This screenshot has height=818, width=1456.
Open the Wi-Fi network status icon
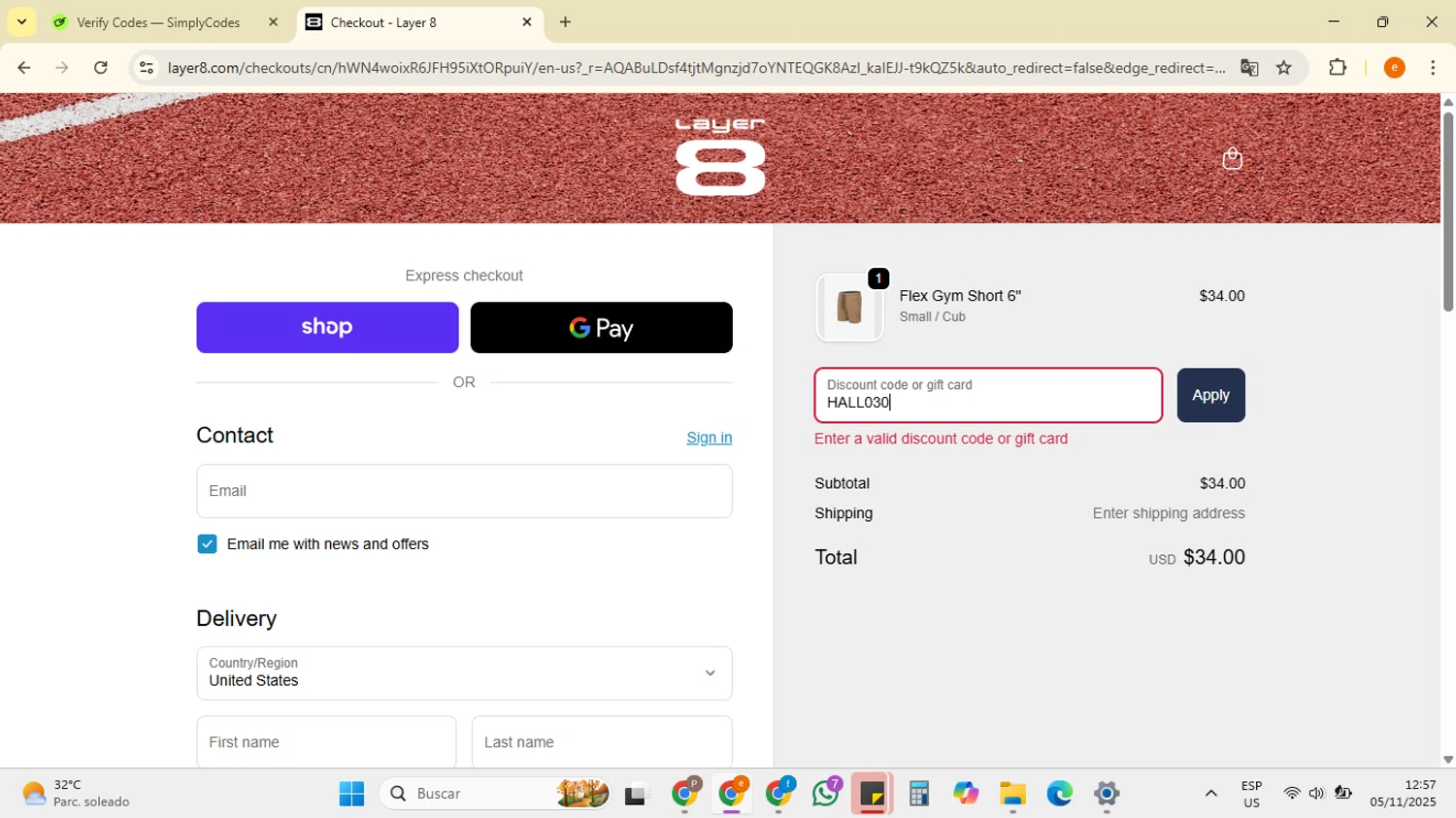1291,794
